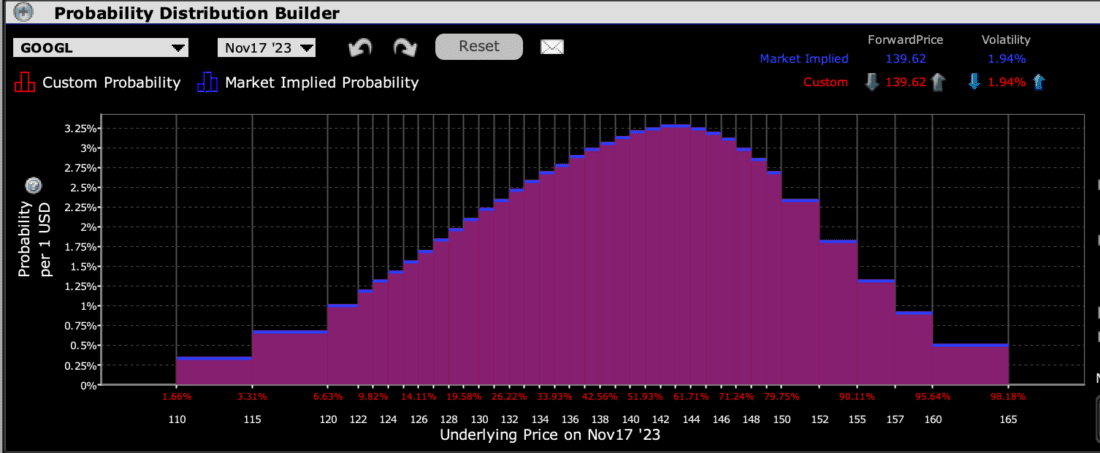
Task: Click the 160 price label on the x-axis
Action: (933, 419)
